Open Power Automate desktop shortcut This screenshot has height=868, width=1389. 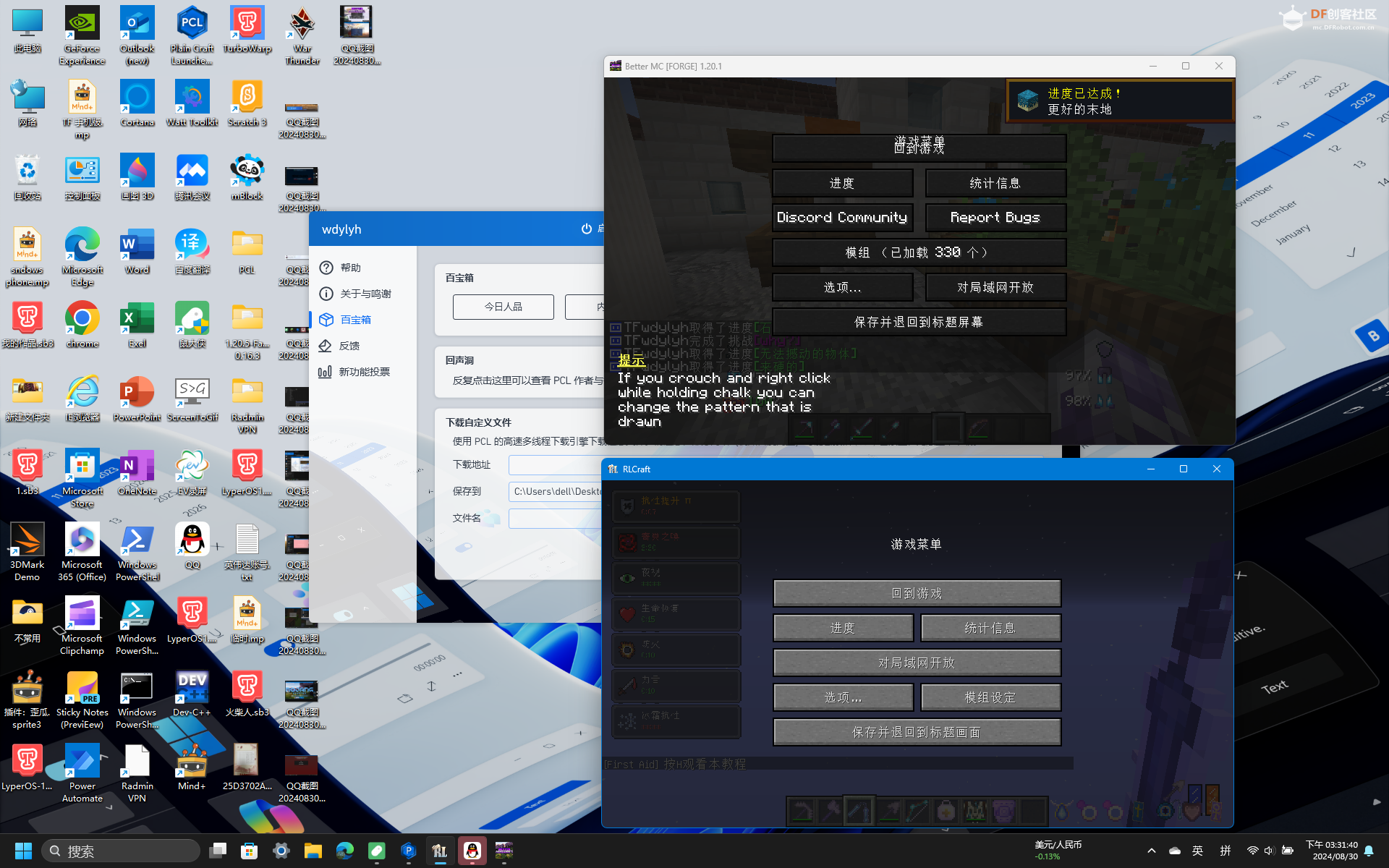pyautogui.click(x=82, y=773)
